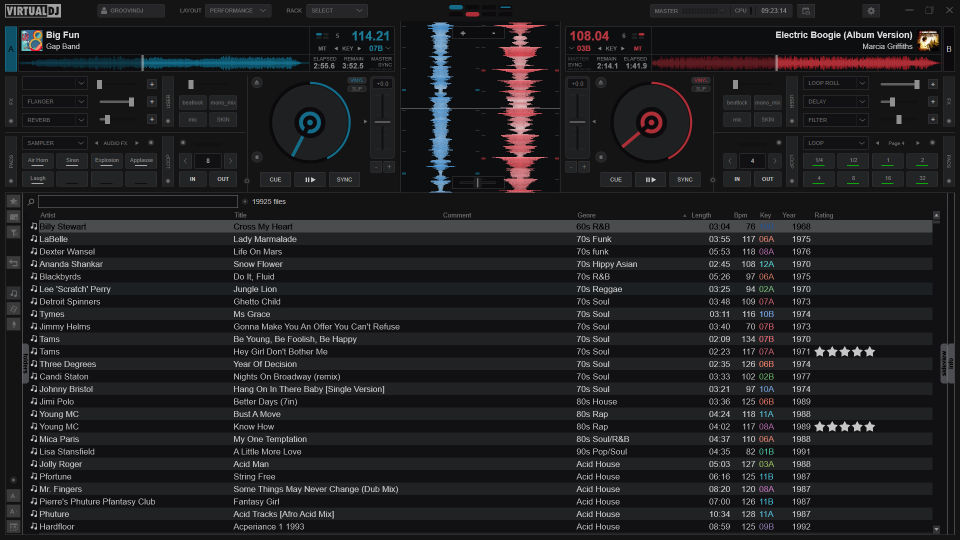Halve the loop length on right deck
This screenshot has height=540, width=960.
tap(730, 161)
